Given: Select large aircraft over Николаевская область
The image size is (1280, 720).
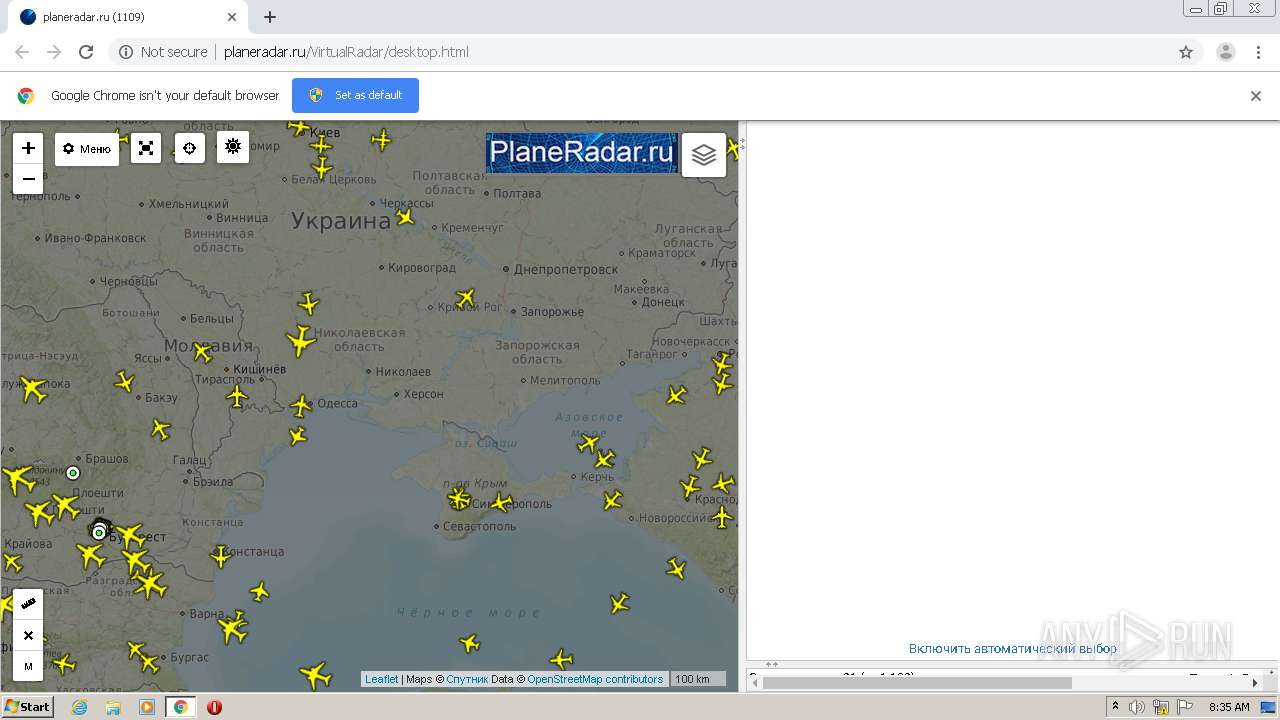Looking at the screenshot, I should [x=300, y=341].
